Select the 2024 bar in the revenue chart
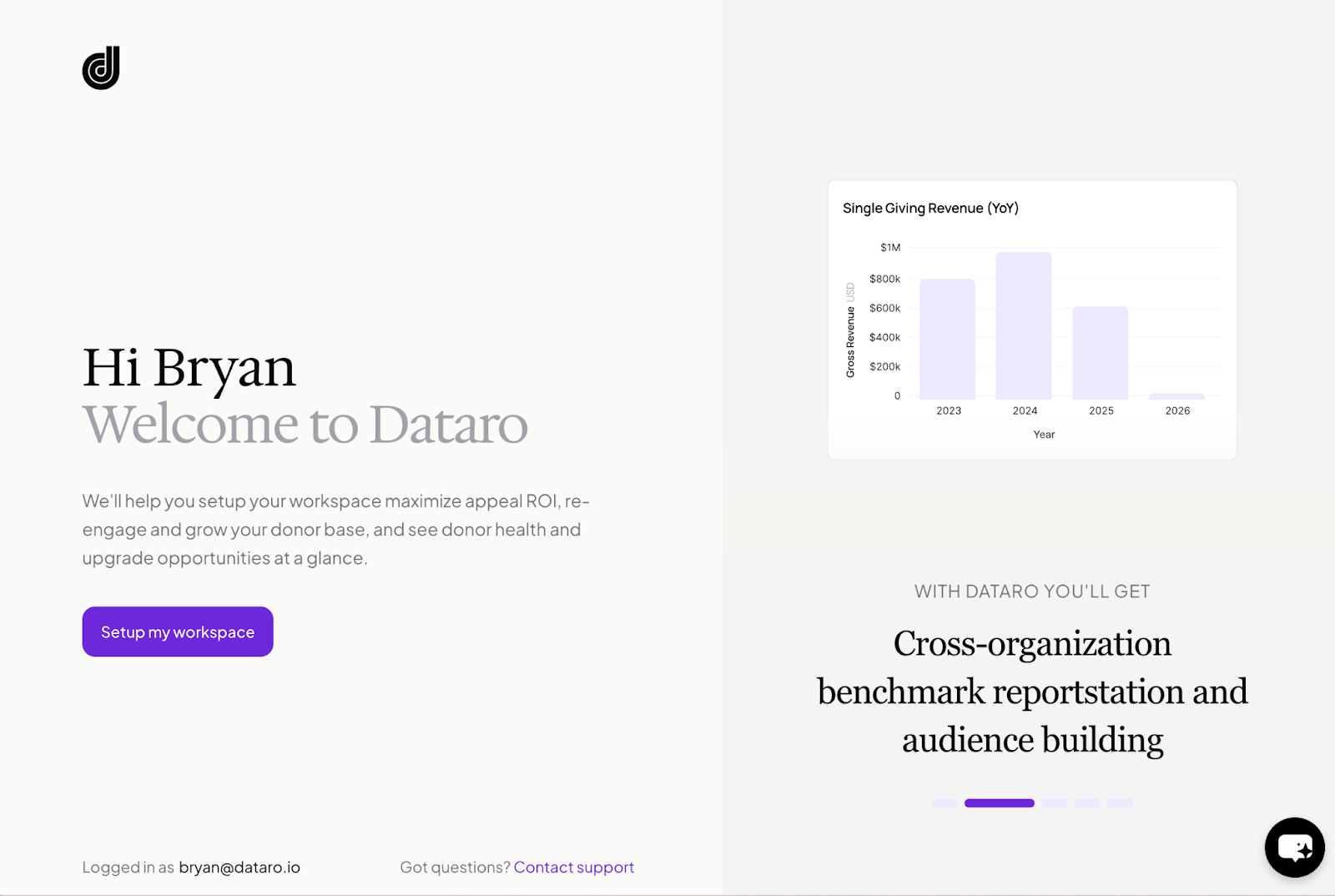The width and height of the screenshot is (1335, 896). click(x=1024, y=326)
